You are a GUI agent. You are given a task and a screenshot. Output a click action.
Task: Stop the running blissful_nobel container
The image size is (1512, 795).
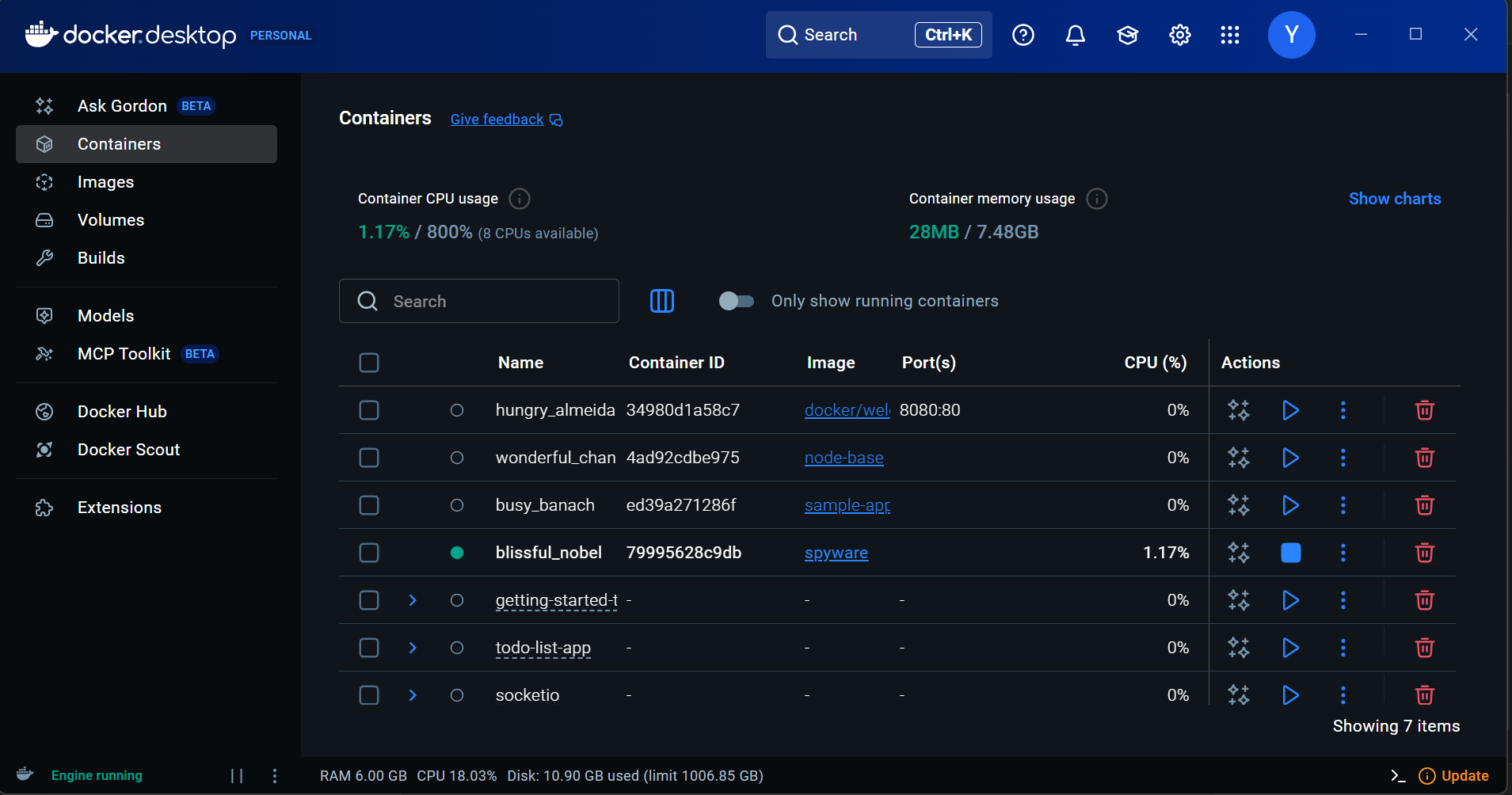pyautogui.click(x=1290, y=553)
